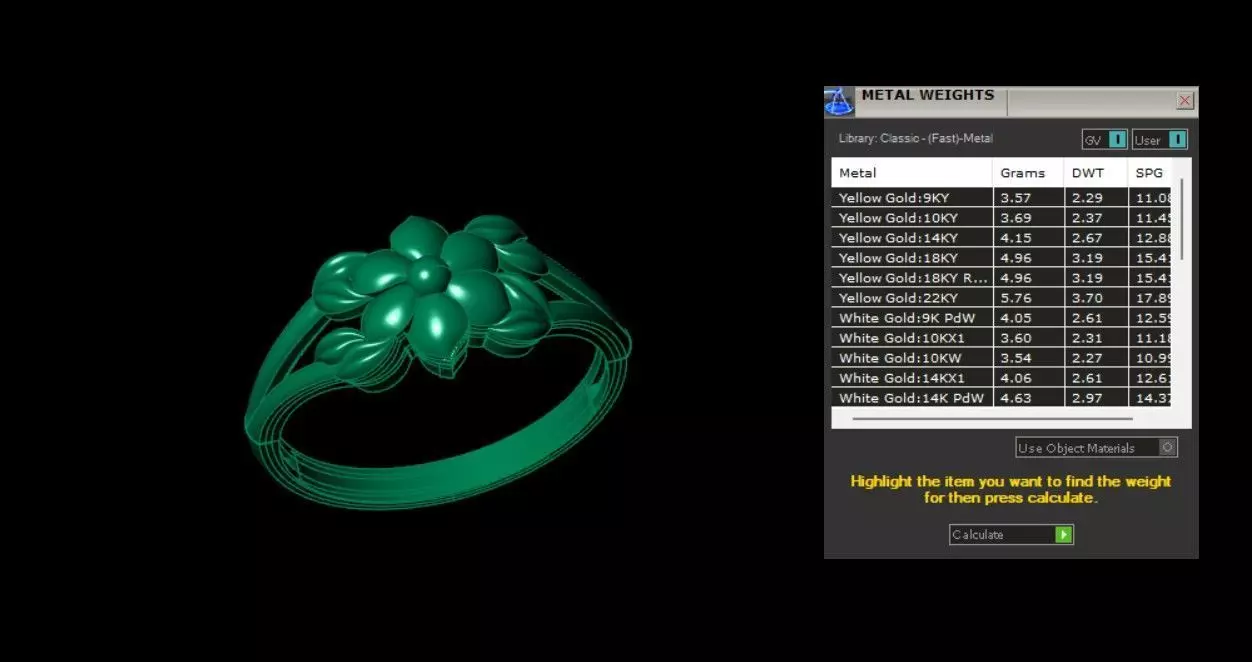This screenshot has height=662, width=1252.
Task: Click the 2.97 DWT value
Action: tap(1087, 398)
